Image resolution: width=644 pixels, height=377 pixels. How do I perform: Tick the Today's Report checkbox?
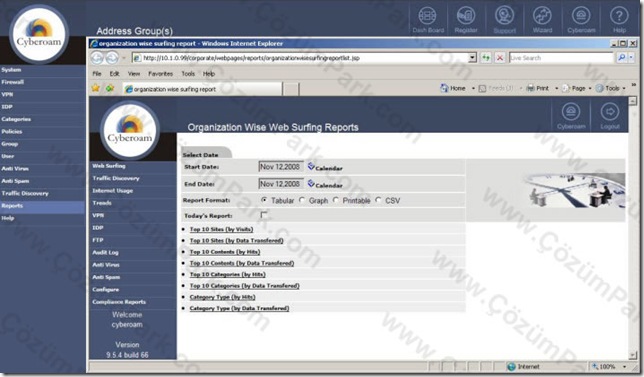(264, 215)
